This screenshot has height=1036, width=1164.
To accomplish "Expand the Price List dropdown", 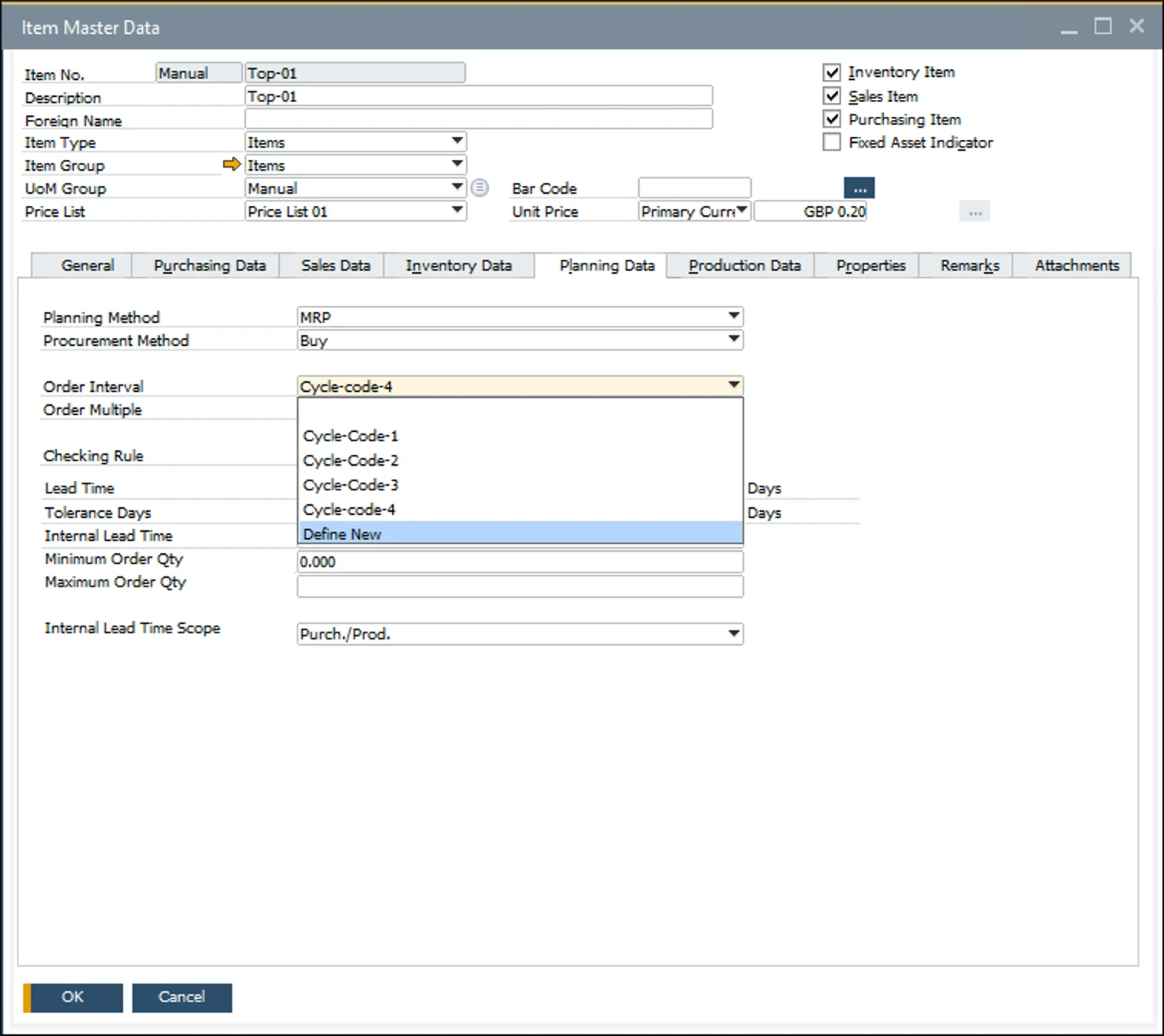I will [x=457, y=211].
